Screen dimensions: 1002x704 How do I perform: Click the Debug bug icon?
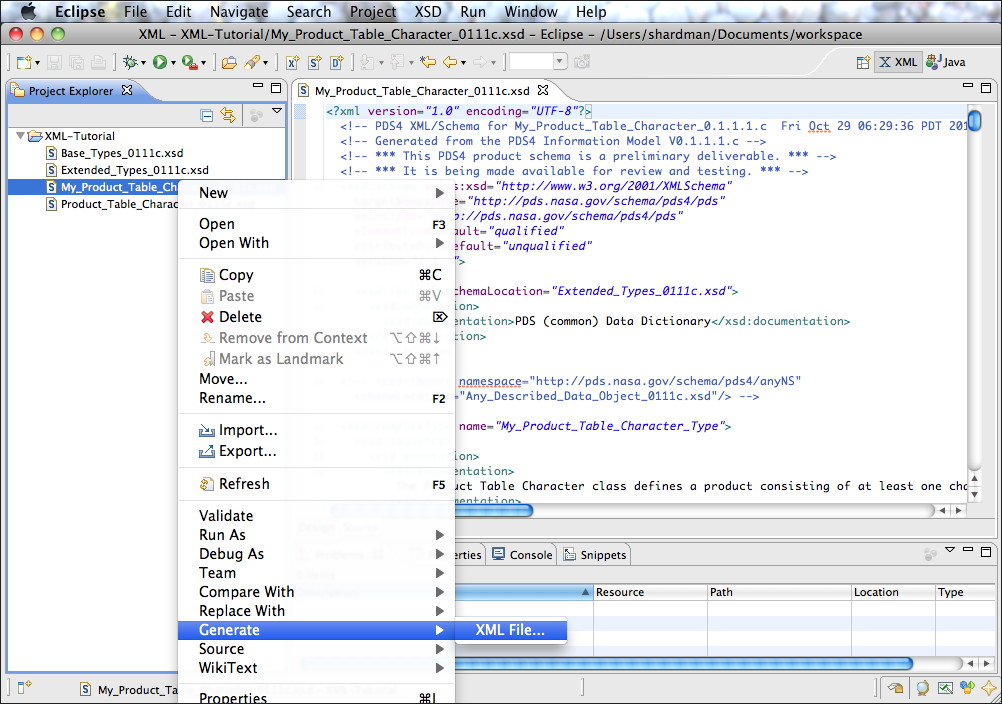point(130,62)
